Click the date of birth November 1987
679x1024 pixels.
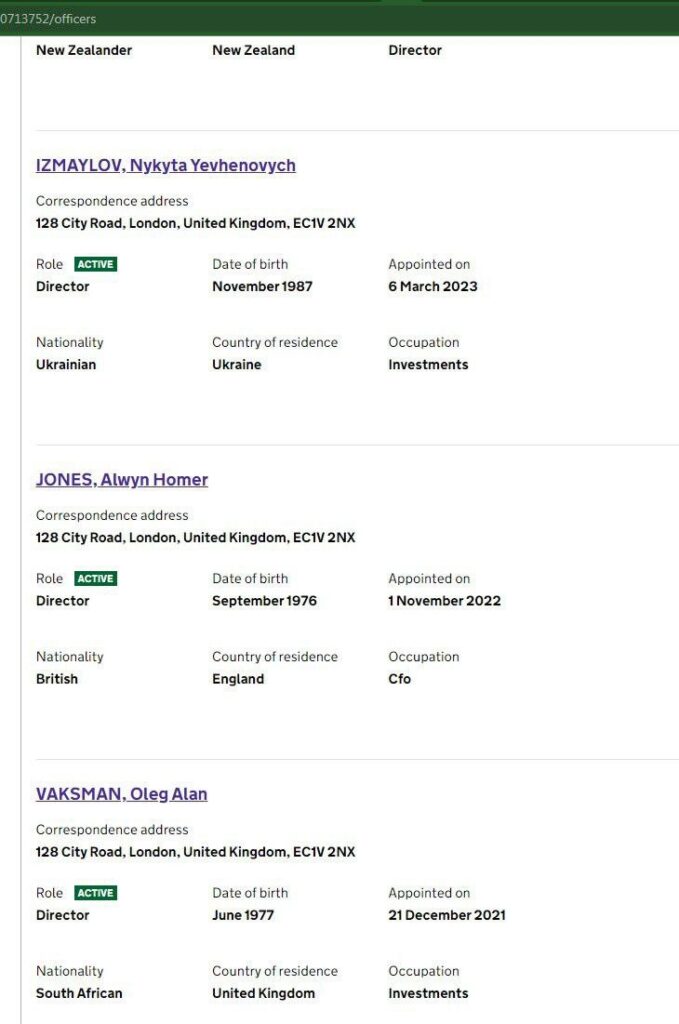coord(262,286)
